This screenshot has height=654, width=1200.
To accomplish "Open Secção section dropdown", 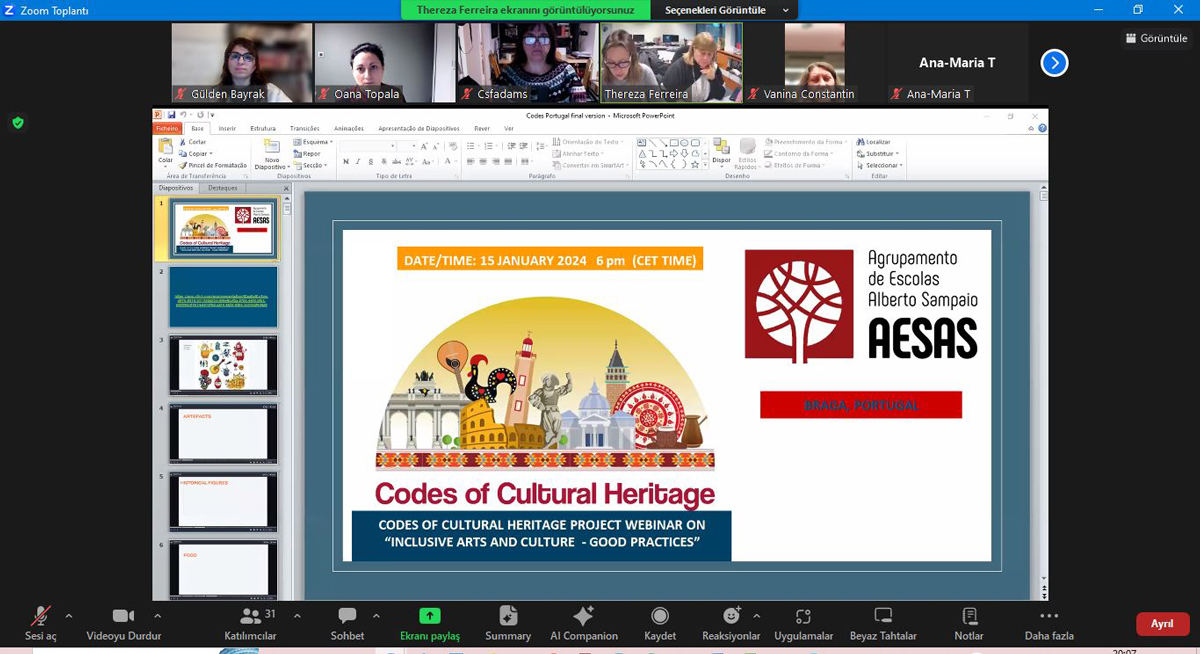I will 310,165.
